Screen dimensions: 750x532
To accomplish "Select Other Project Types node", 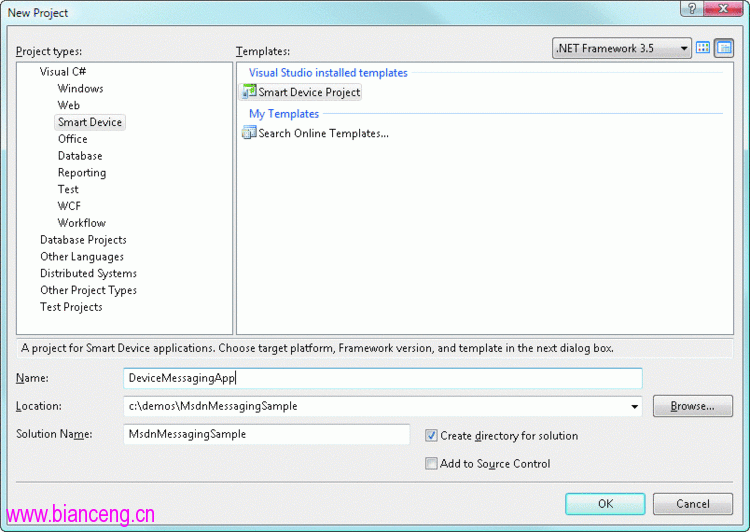I will 88,290.
